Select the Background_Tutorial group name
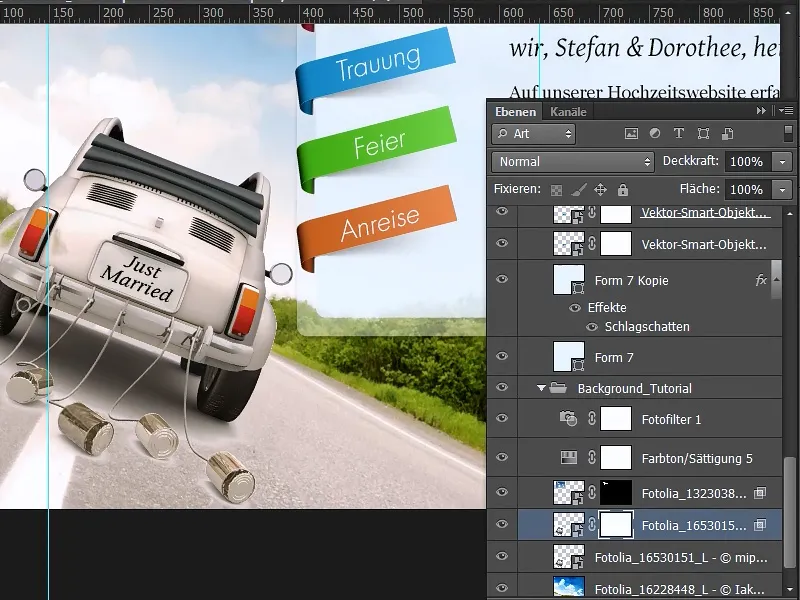 point(635,388)
